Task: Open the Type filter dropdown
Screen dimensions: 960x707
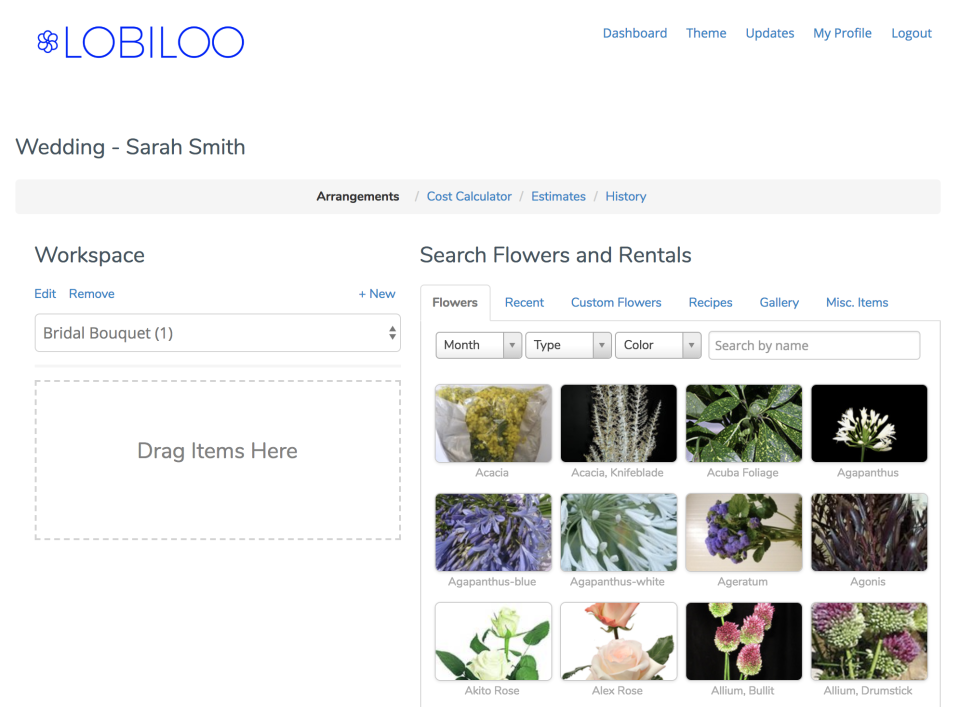Action: [x=568, y=345]
